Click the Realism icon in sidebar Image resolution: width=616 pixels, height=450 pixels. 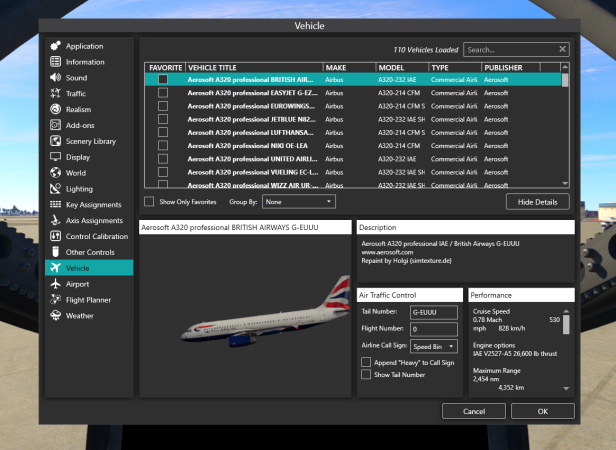(x=55, y=109)
